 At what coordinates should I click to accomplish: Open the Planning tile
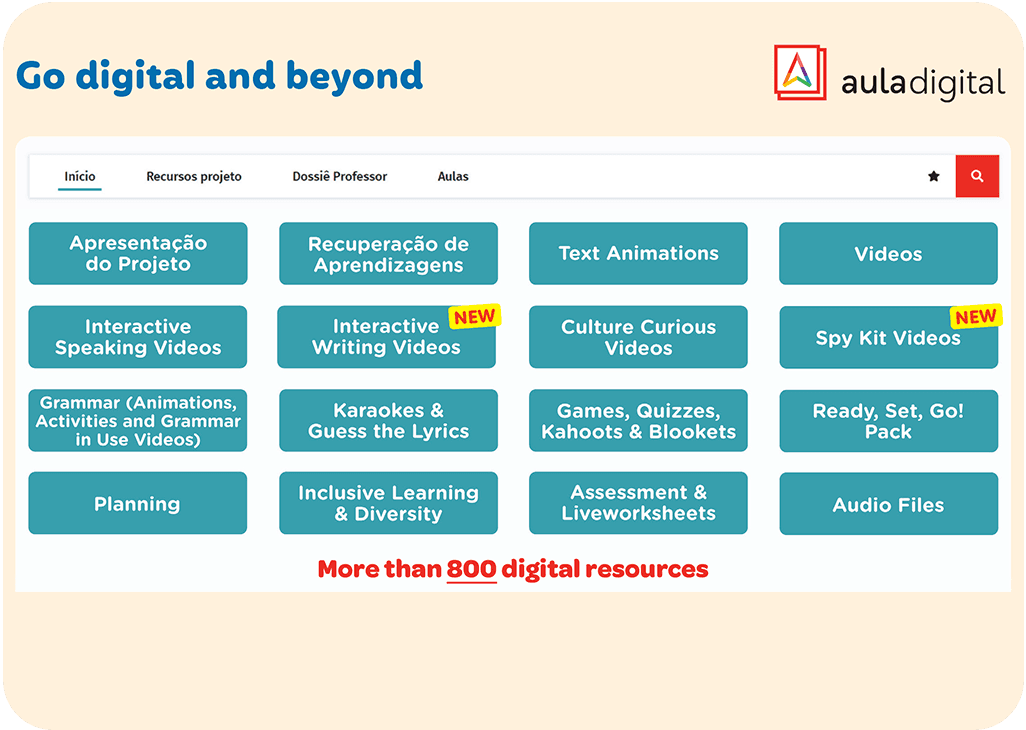138,504
